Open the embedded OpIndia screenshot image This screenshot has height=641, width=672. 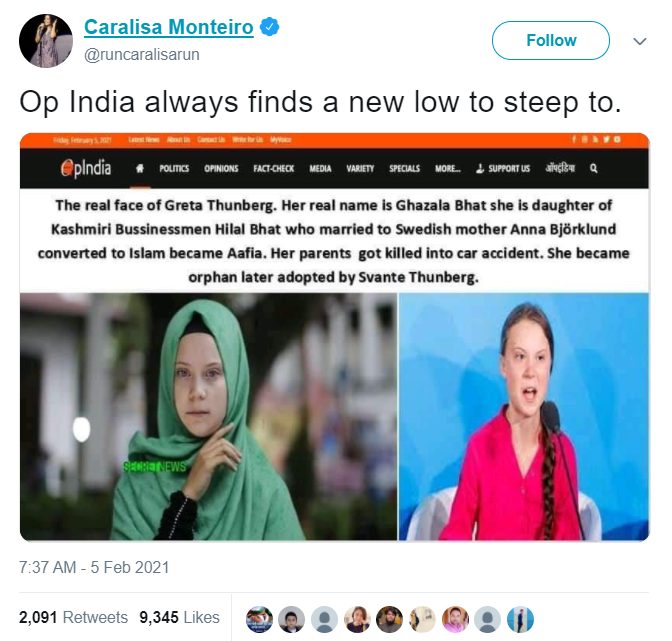pos(334,337)
